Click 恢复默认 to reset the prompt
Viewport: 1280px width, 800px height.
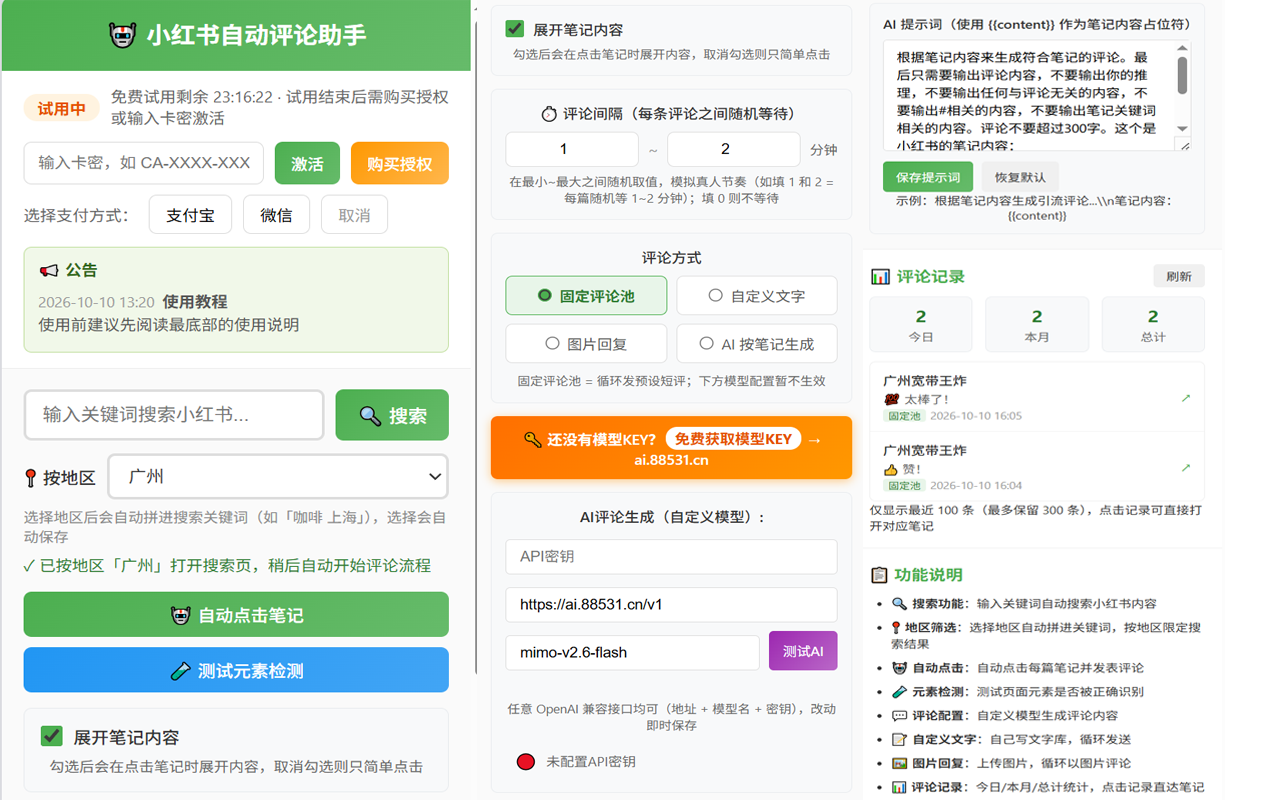coord(1020,177)
